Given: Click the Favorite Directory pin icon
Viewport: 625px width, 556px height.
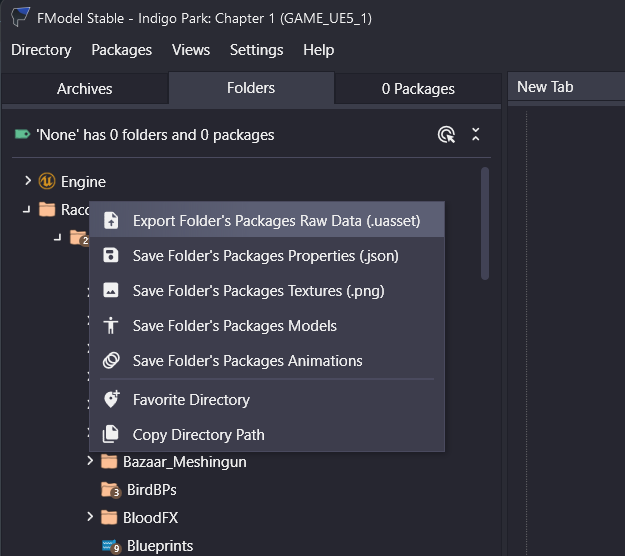Looking at the screenshot, I should point(111,400).
